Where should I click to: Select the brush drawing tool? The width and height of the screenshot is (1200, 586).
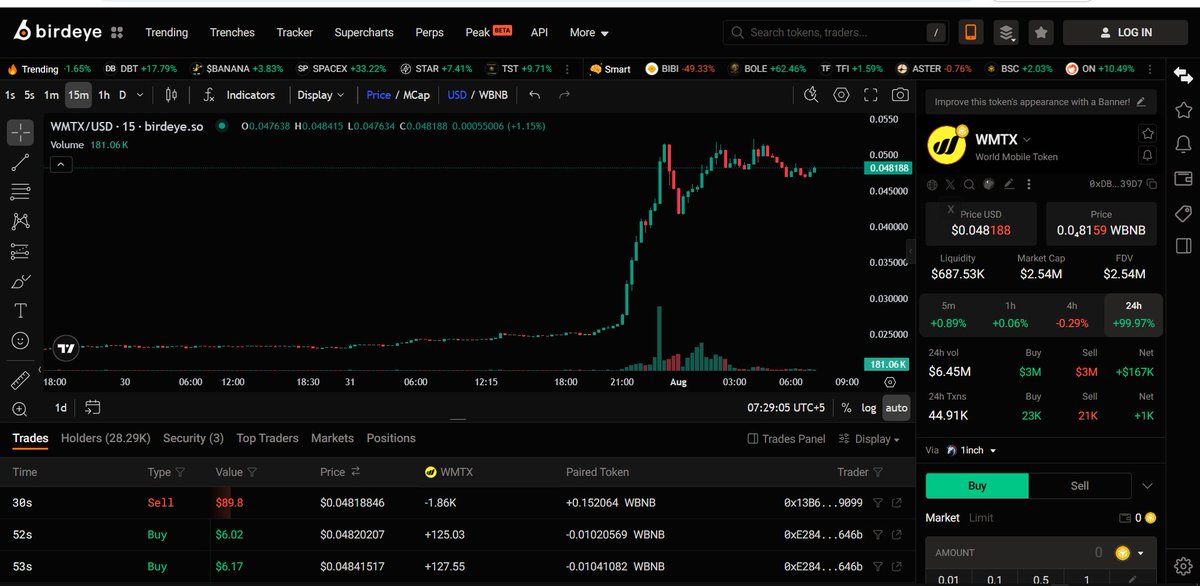coord(20,281)
